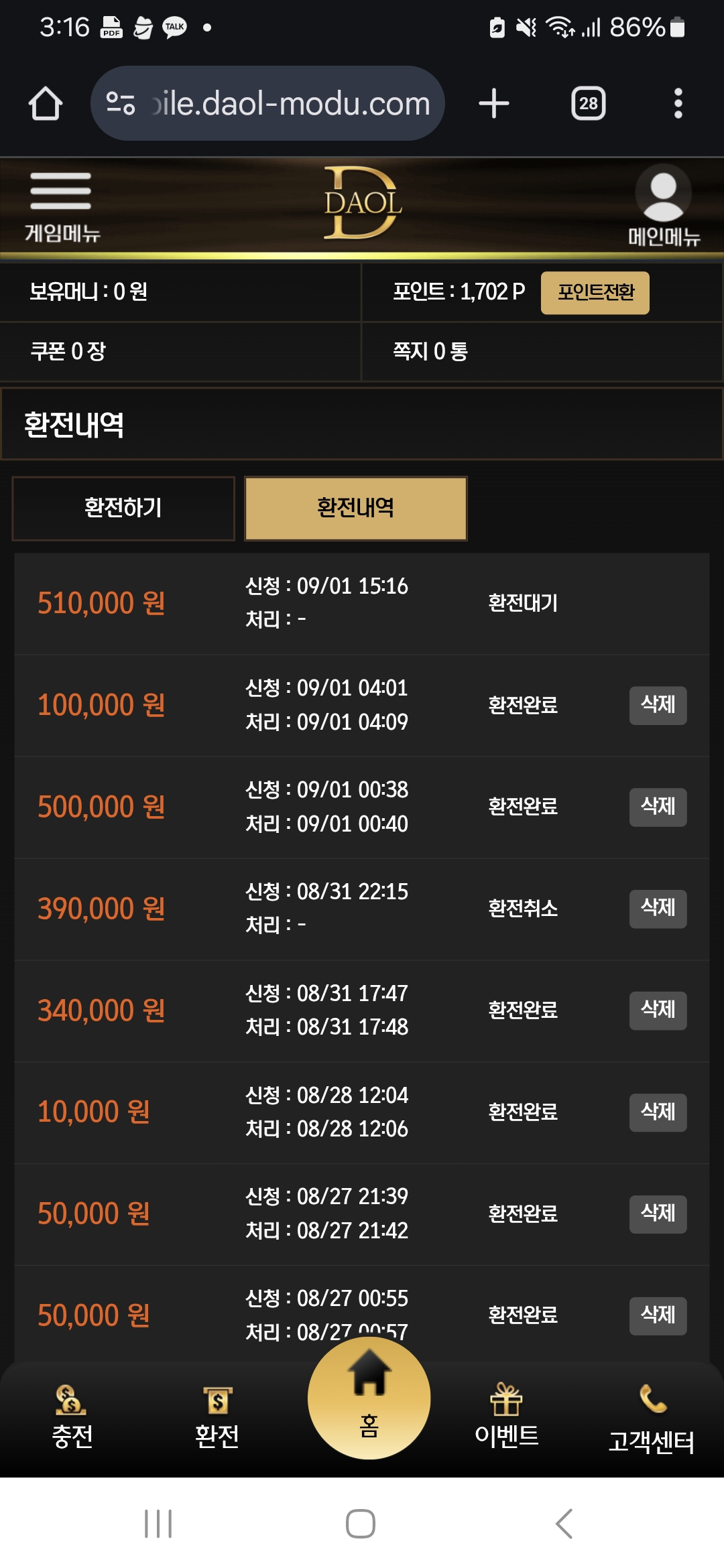Tap the gold 홈 button
This screenshot has height=1568, width=724.
pos(369,1398)
